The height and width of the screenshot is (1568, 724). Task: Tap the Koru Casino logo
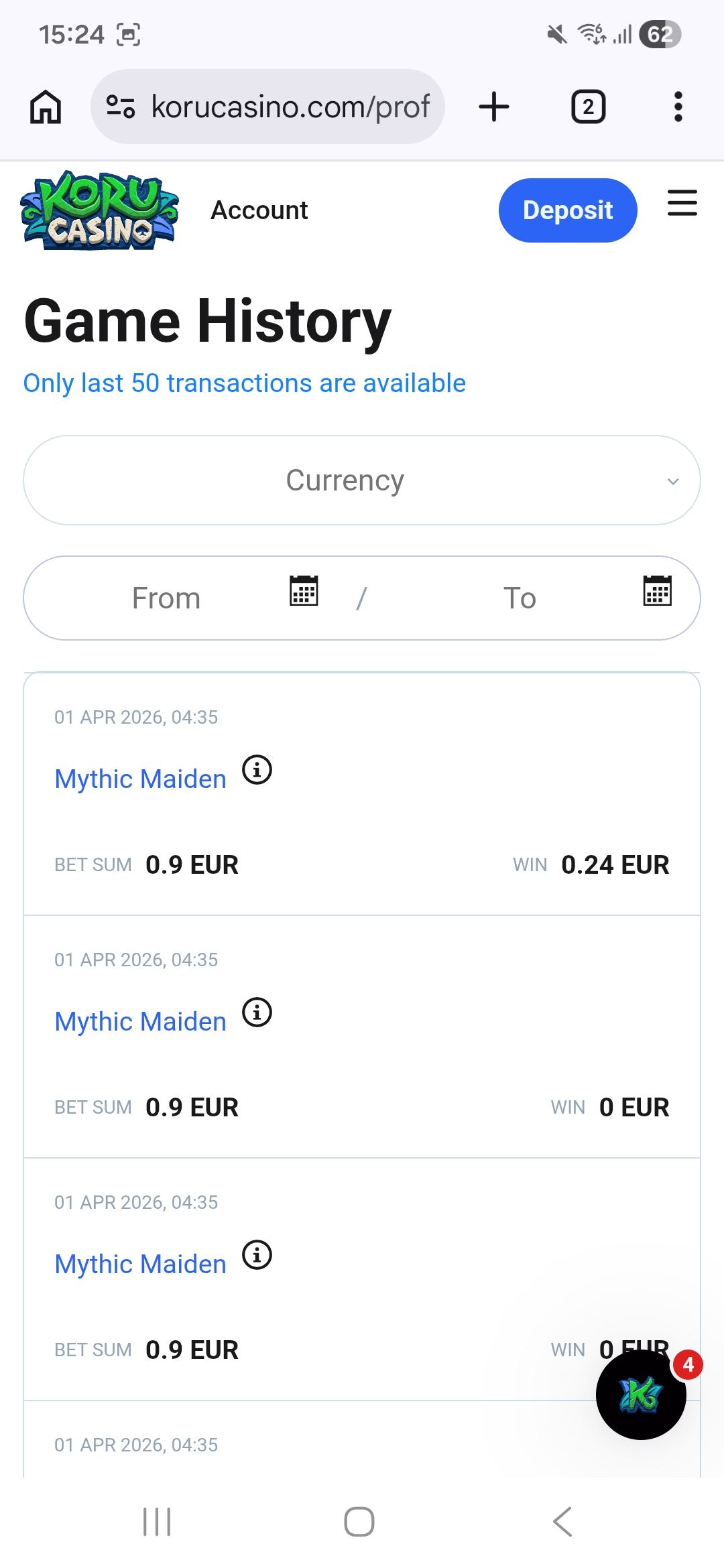pyautogui.click(x=100, y=210)
